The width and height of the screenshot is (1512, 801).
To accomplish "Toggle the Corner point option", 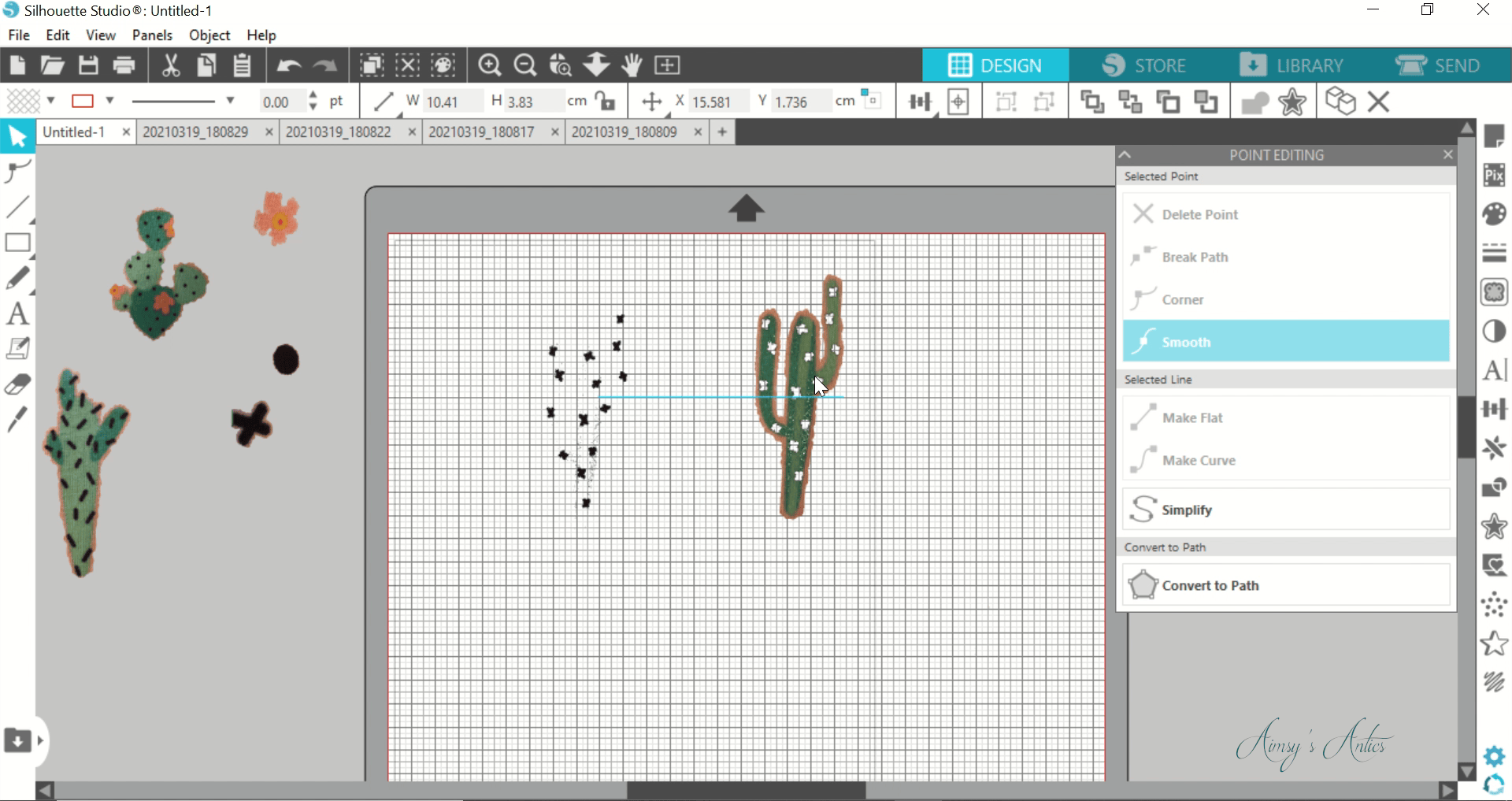I will click(x=1286, y=299).
